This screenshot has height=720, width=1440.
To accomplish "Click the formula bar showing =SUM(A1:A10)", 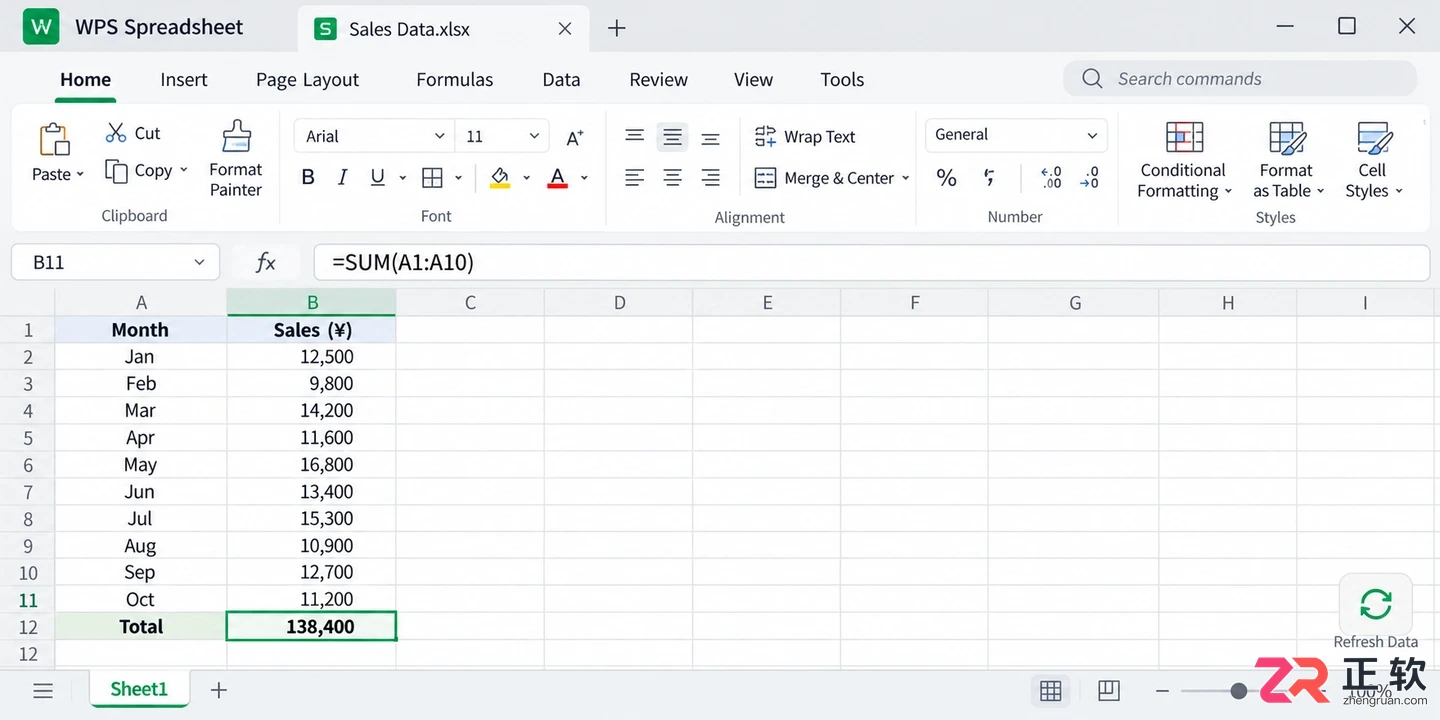I will click(x=871, y=263).
